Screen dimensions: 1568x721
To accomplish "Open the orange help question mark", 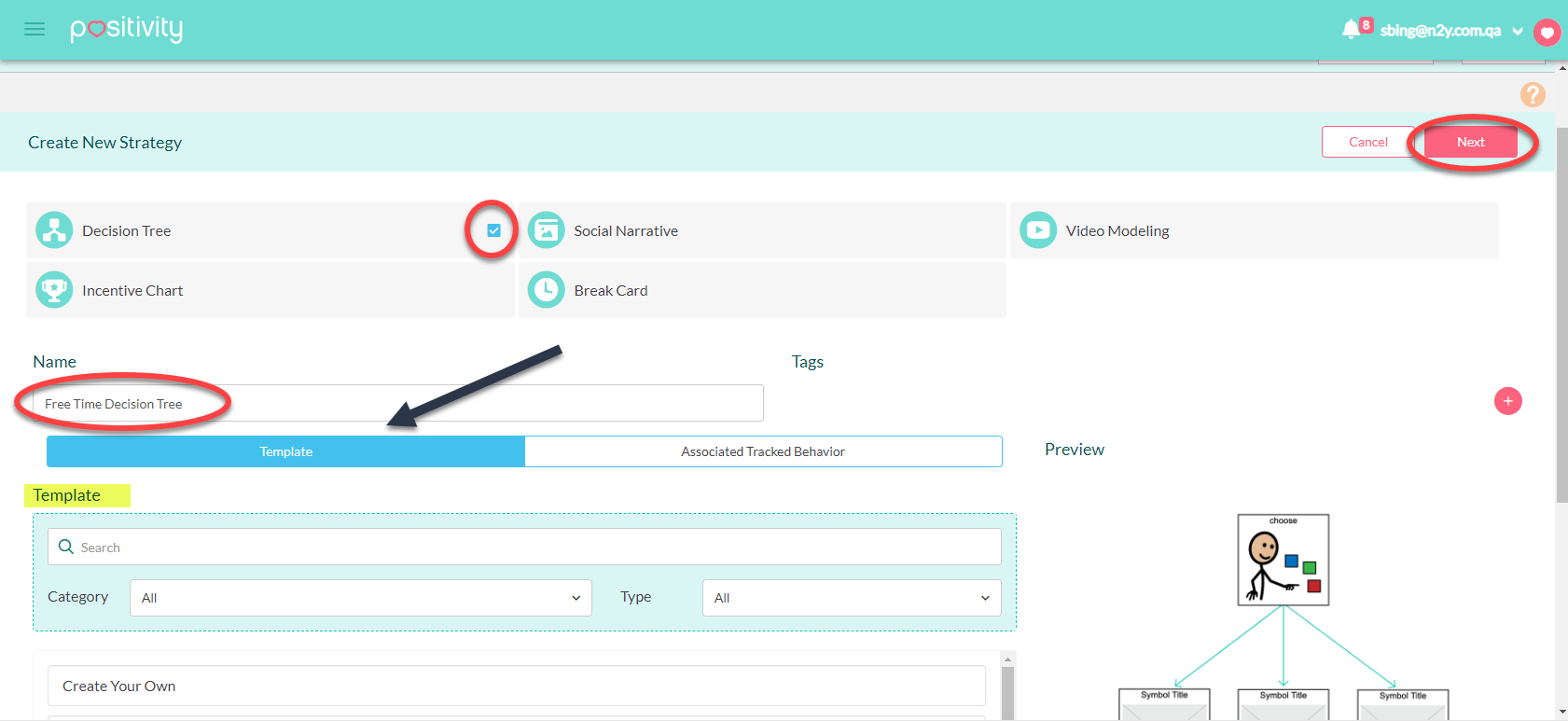I will pos(1533,94).
